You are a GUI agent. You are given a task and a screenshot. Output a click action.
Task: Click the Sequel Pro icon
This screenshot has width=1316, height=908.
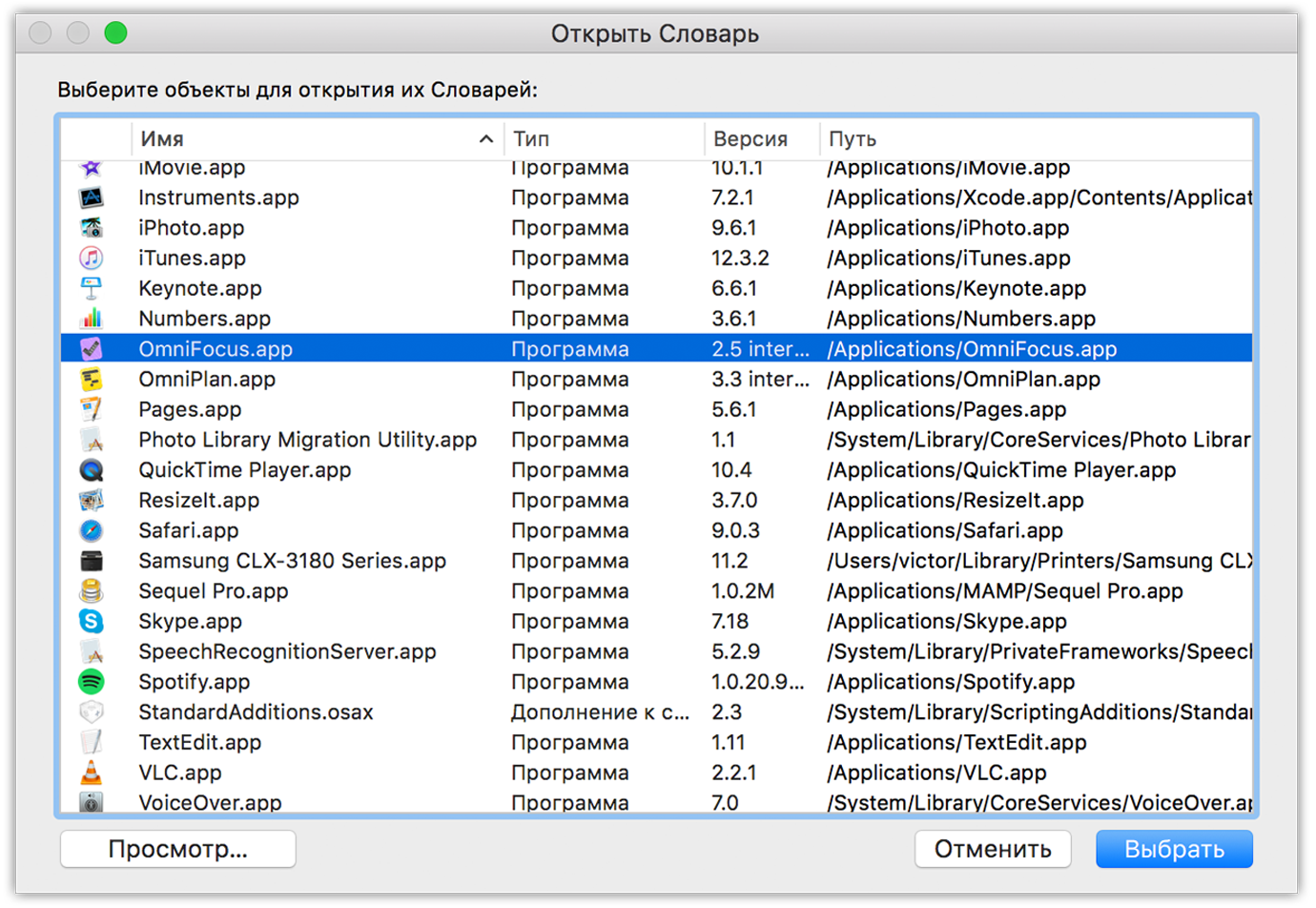click(92, 591)
